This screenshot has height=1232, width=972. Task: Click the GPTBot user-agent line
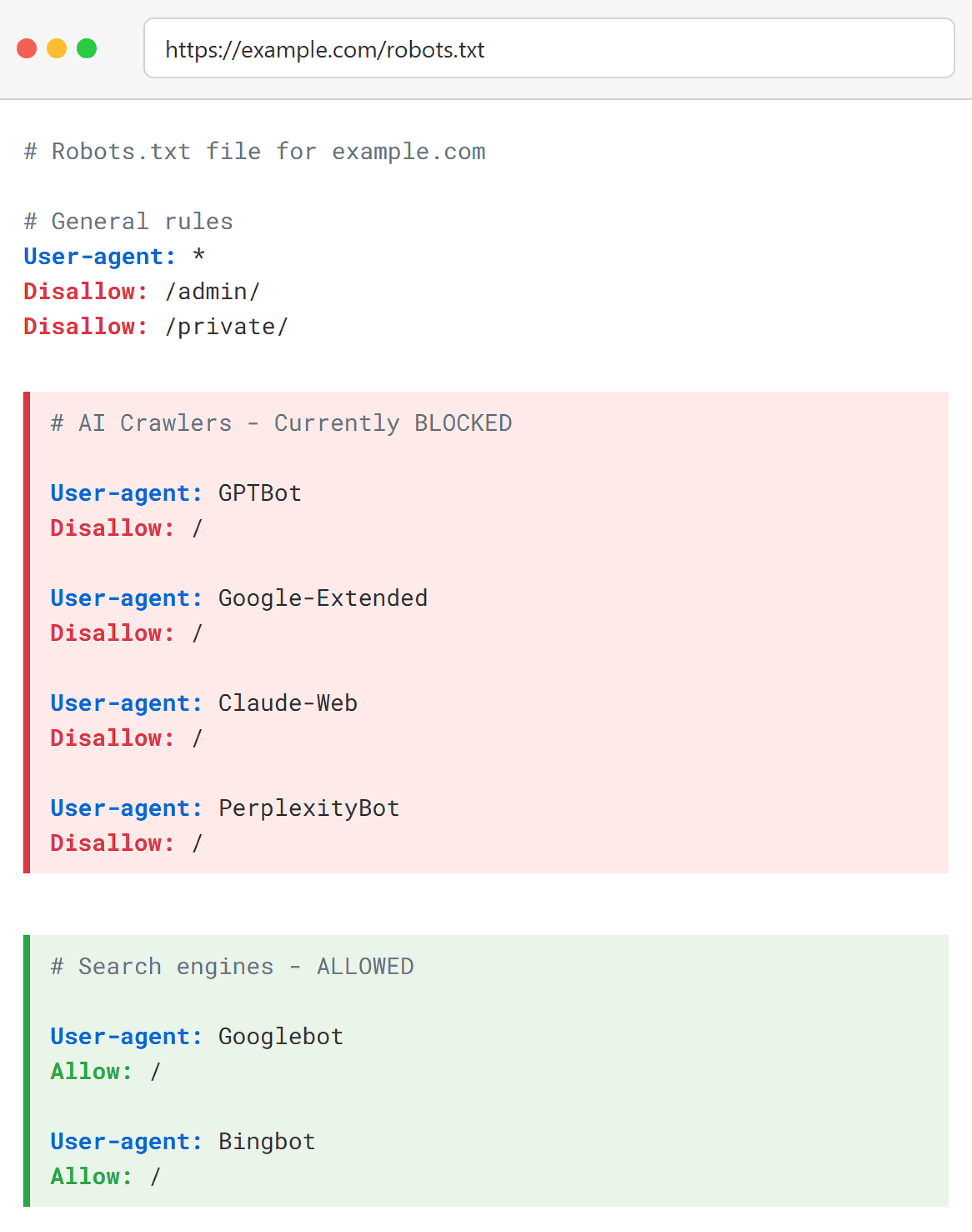click(x=176, y=493)
